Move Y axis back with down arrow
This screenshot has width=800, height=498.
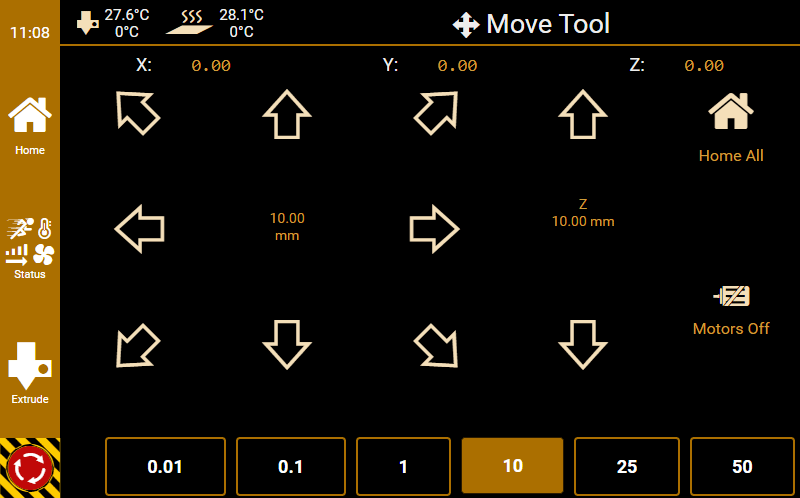coord(287,345)
